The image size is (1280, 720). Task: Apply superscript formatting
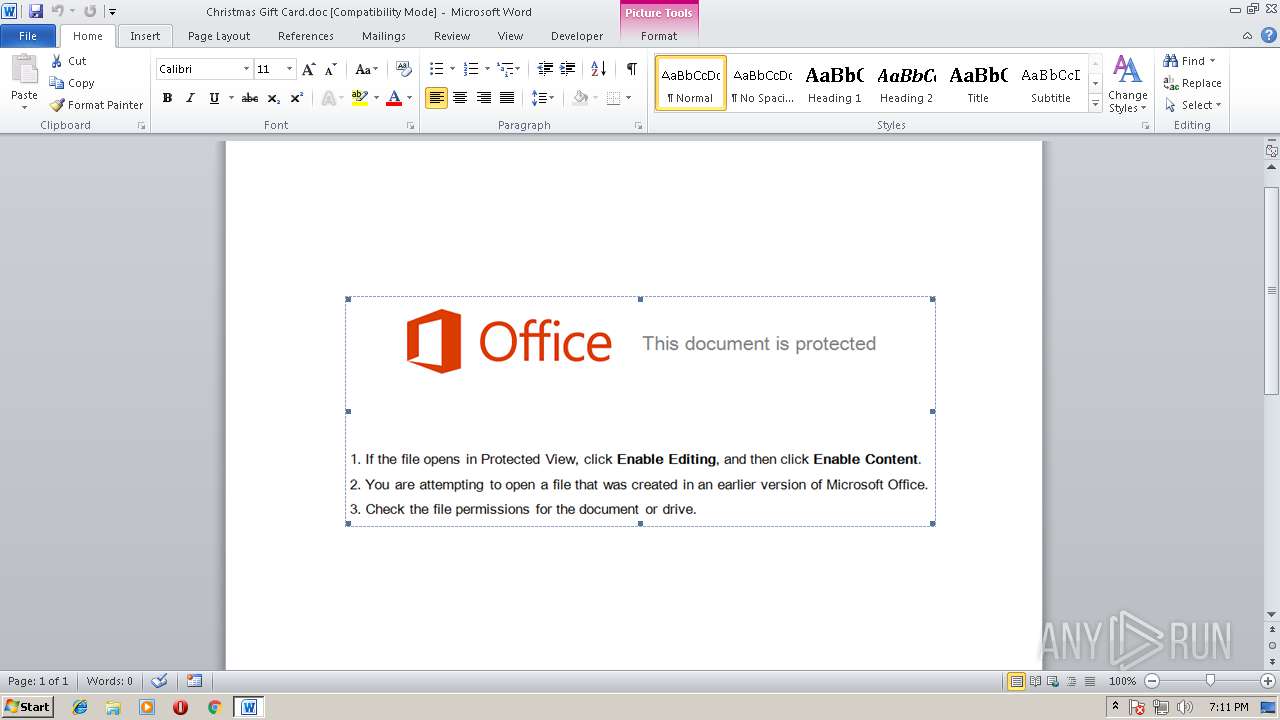pos(297,98)
